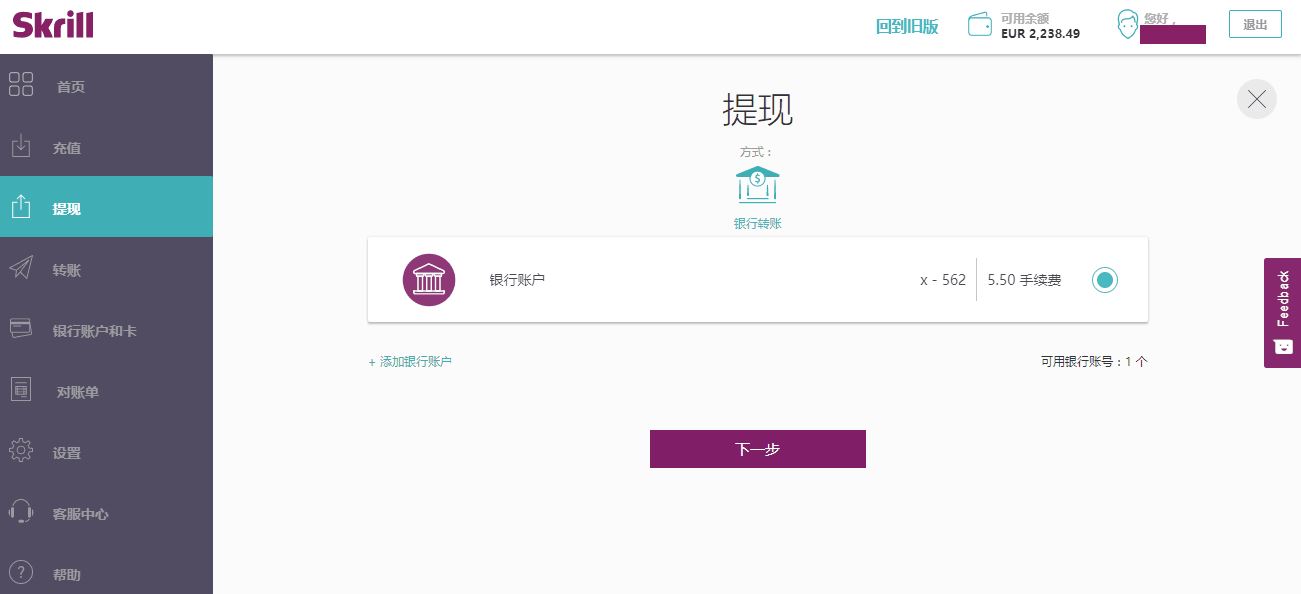Viewport: 1301px width, 594px height.
Task: Click the 下一步 next button
Action: [x=758, y=449]
